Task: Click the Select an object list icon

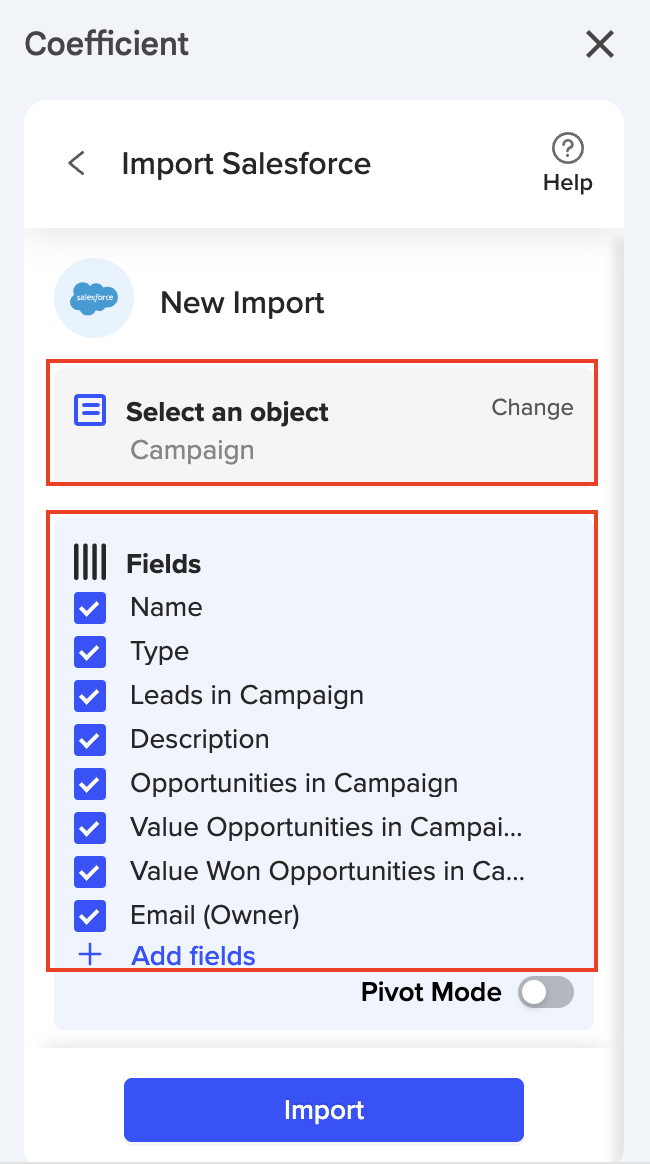Action: (90, 410)
